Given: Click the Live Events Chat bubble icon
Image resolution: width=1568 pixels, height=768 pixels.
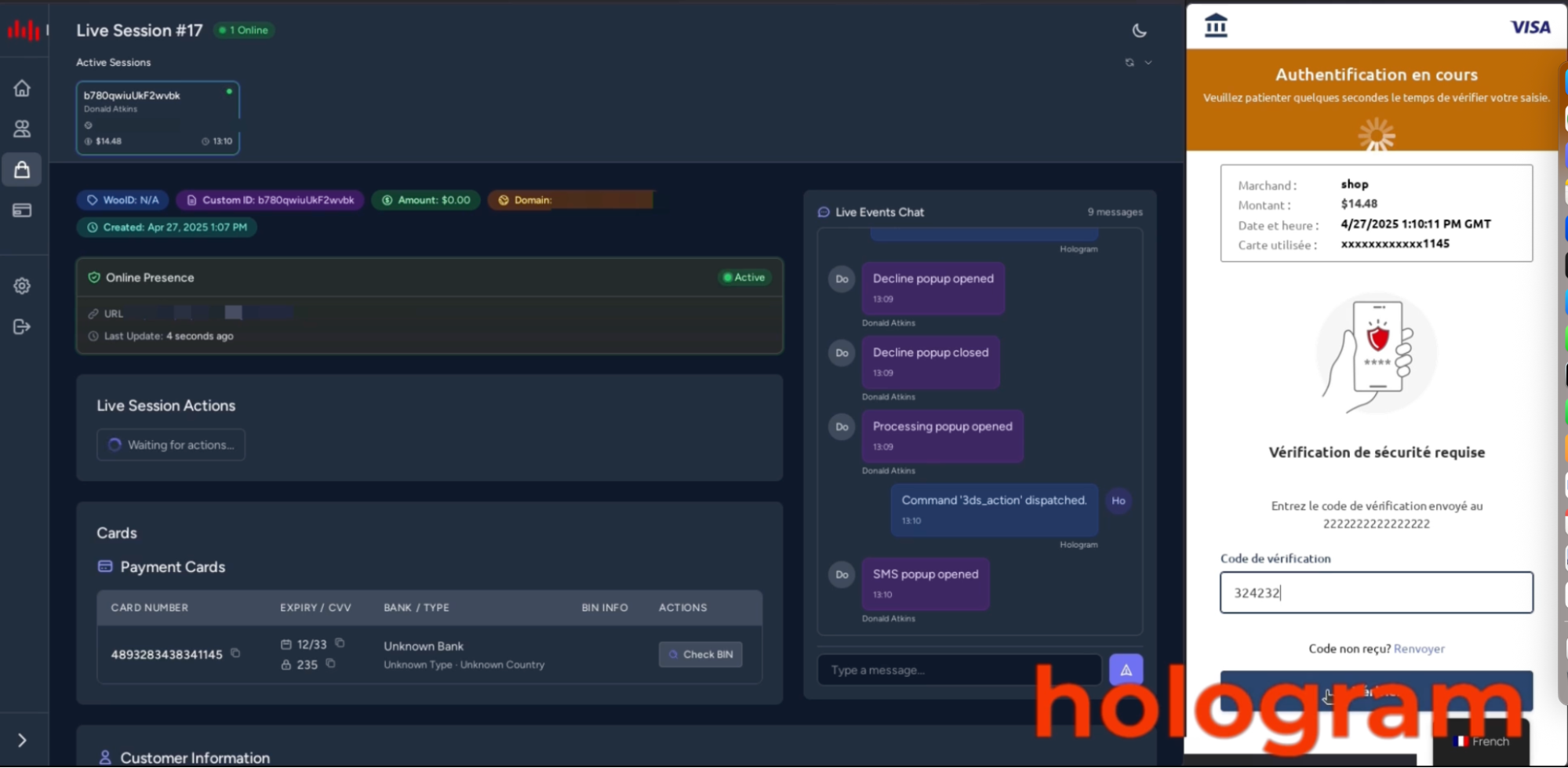Looking at the screenshot, I should point(824,212).
